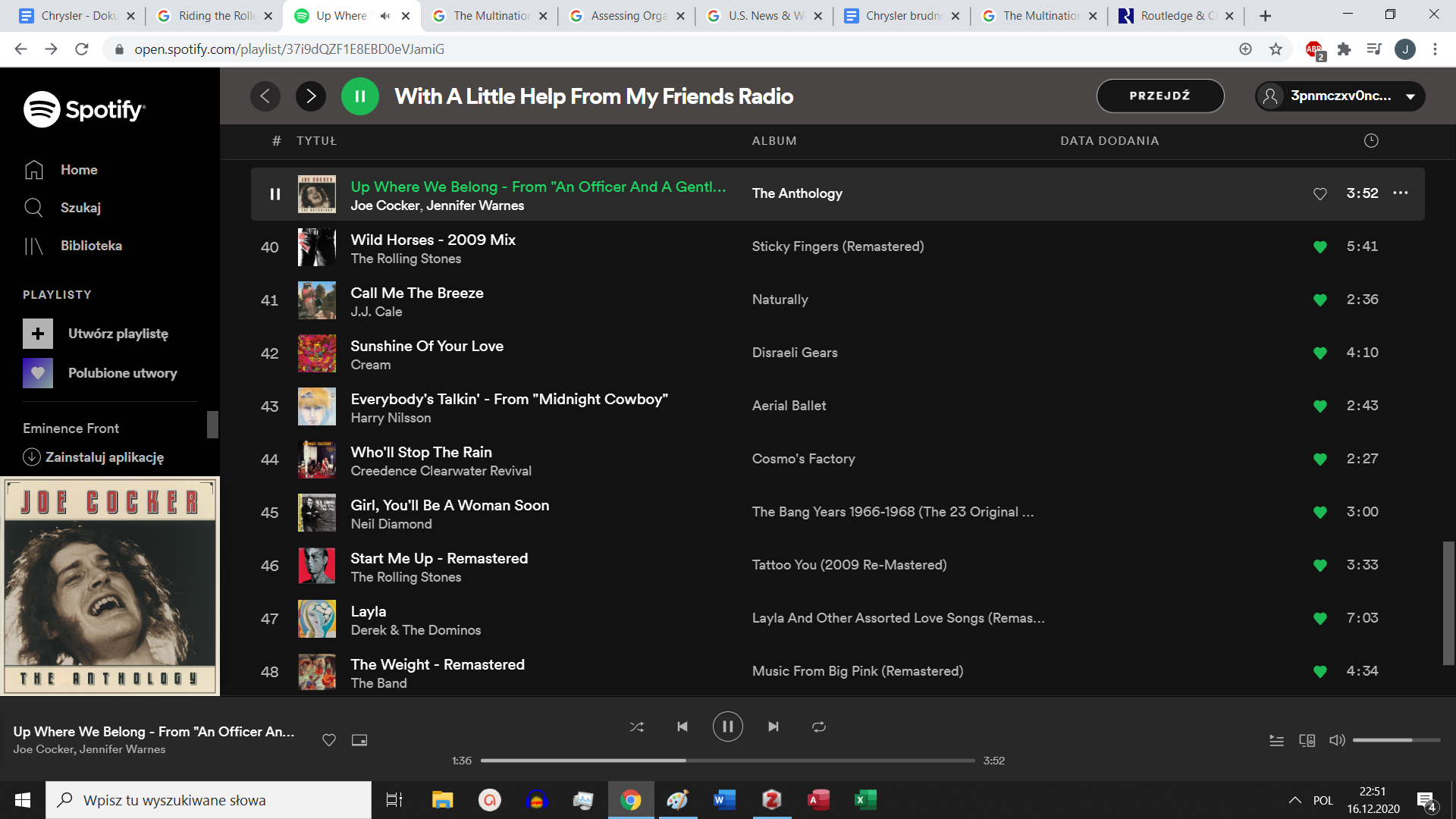The image size is (1456, 819).
Task: Toggle repeat mode in the player bar
Action: (819, 726)
